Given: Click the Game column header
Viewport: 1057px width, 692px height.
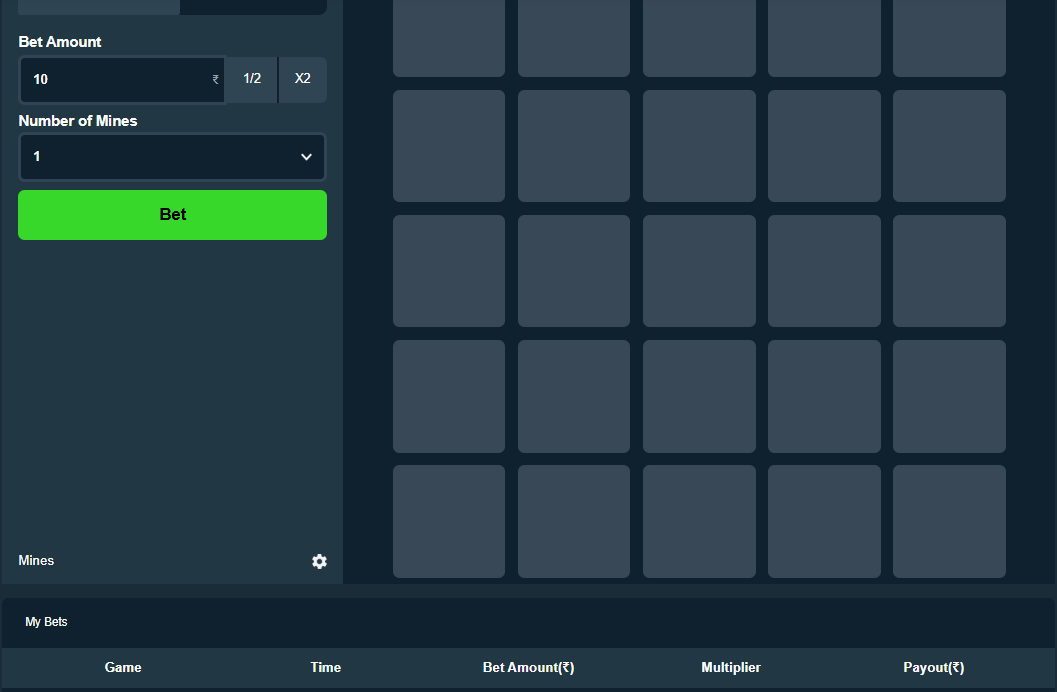Looking at the screenshot, I should 123,668.
